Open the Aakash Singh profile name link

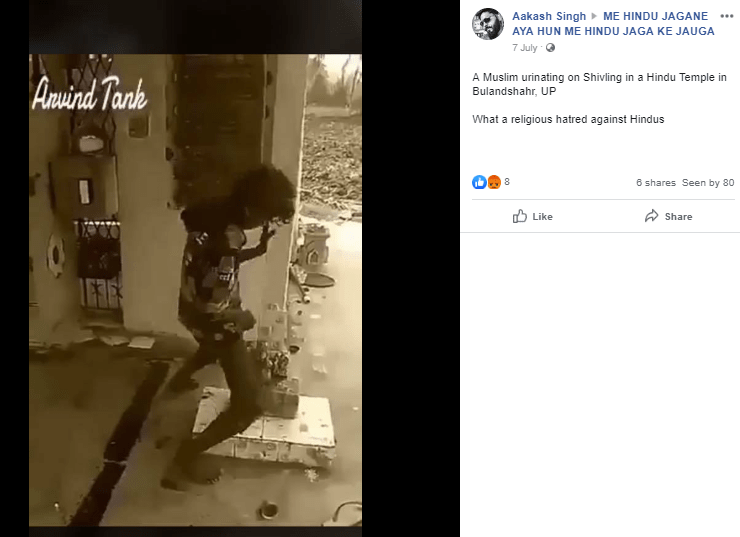549,16
